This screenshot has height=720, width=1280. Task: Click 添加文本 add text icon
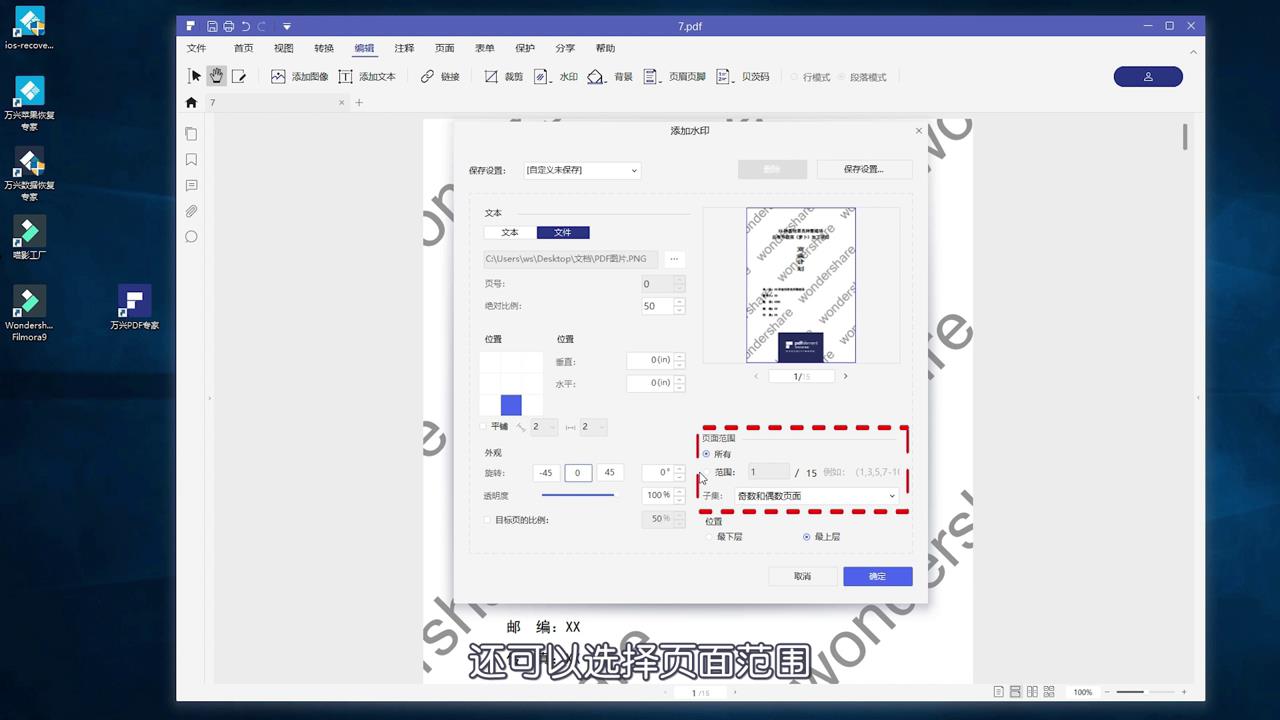345,76
